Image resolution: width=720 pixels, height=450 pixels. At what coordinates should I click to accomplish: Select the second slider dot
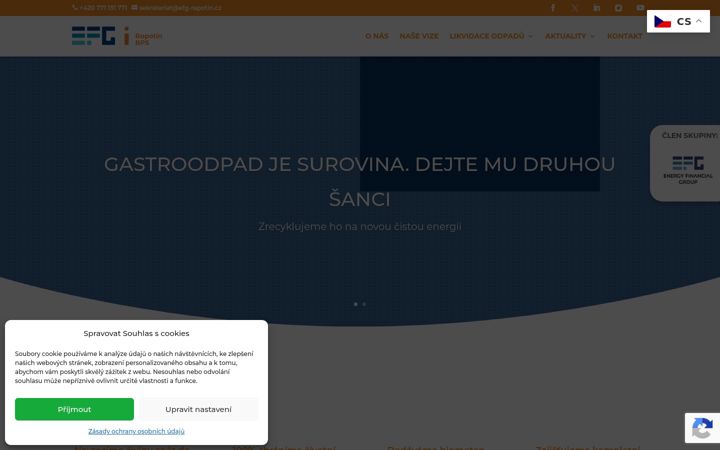point(364,304)
